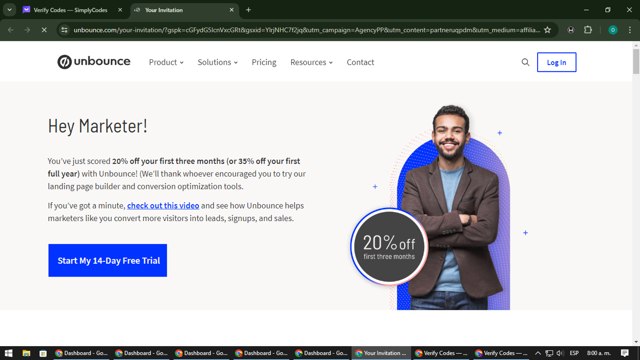The image size is (640, 360).
Task: Stop page loading with the X button
Action: (x=44, y=30)
